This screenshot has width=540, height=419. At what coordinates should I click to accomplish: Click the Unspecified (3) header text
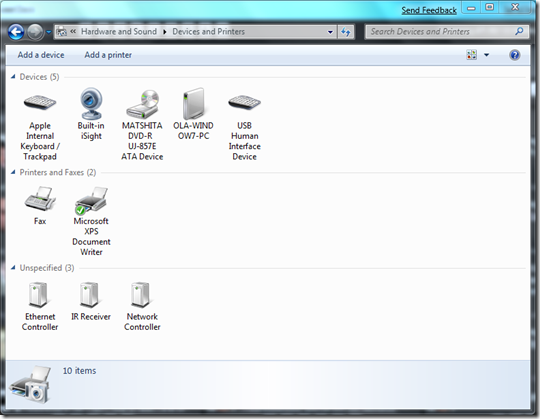[x=47, y=268]
